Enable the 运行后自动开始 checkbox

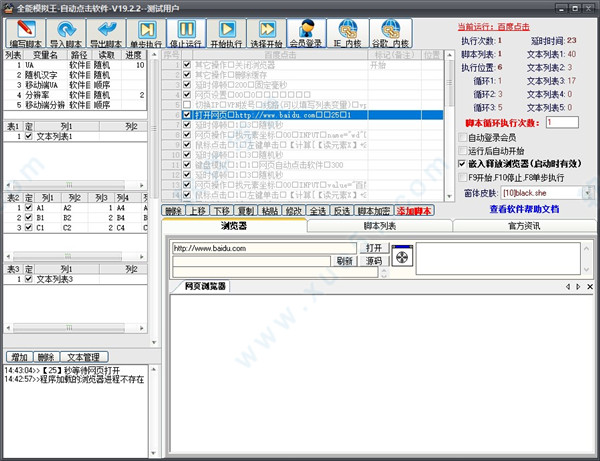461,149
